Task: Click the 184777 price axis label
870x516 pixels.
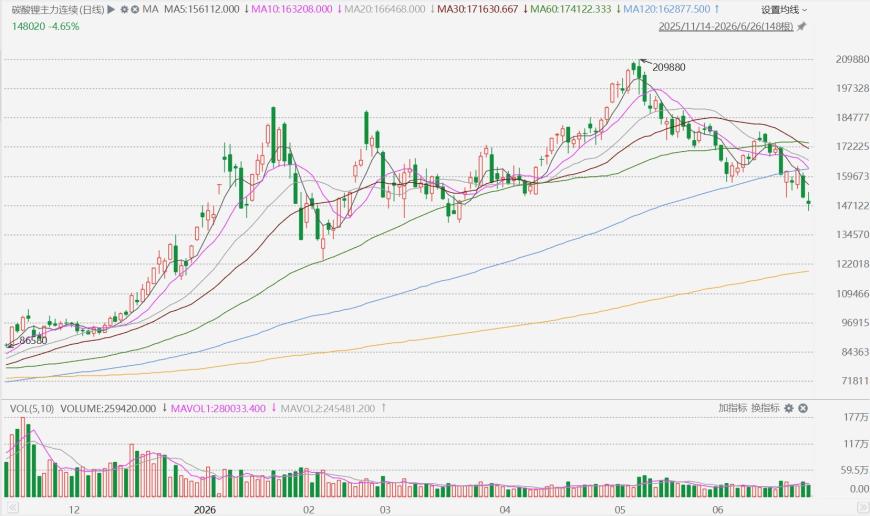Action: (852, 118)
